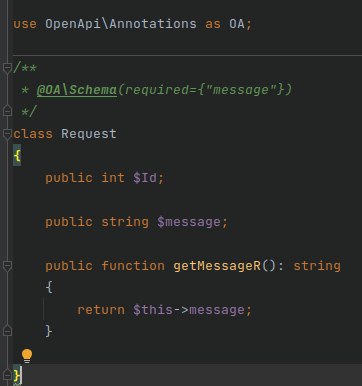Click required={"message"} in the annotation

(205, 90)
